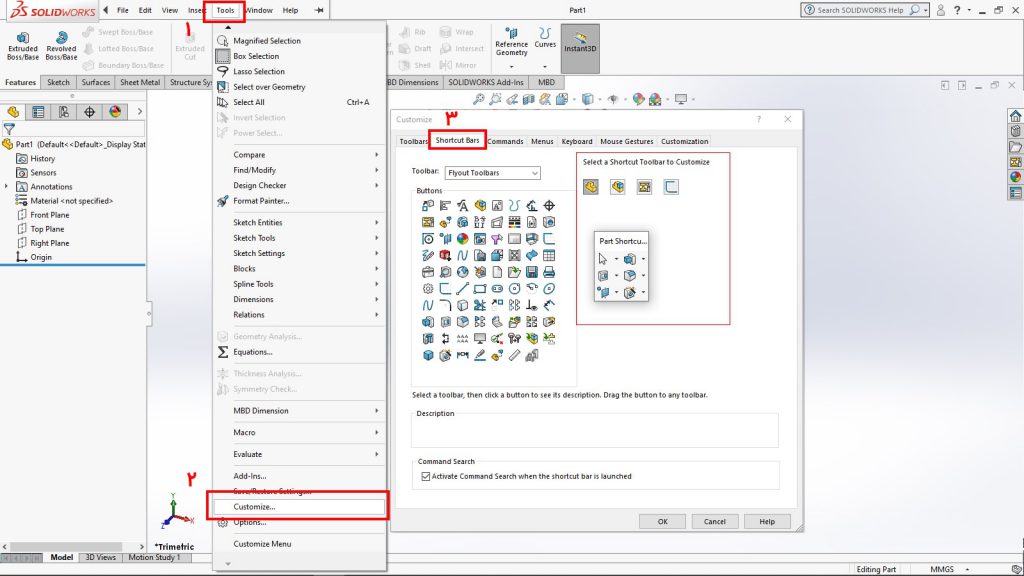The height and width of the screenshot is (576, 1024).
Task: Pin the menu bar with the pushpin
Action: click(x=319, y=10)
